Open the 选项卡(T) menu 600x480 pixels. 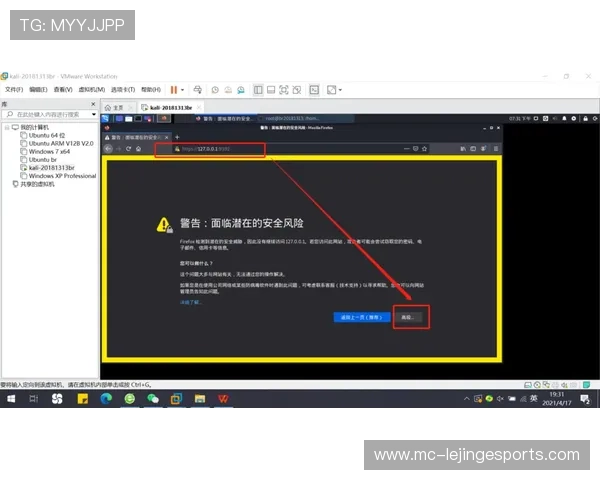click(123, 90)
